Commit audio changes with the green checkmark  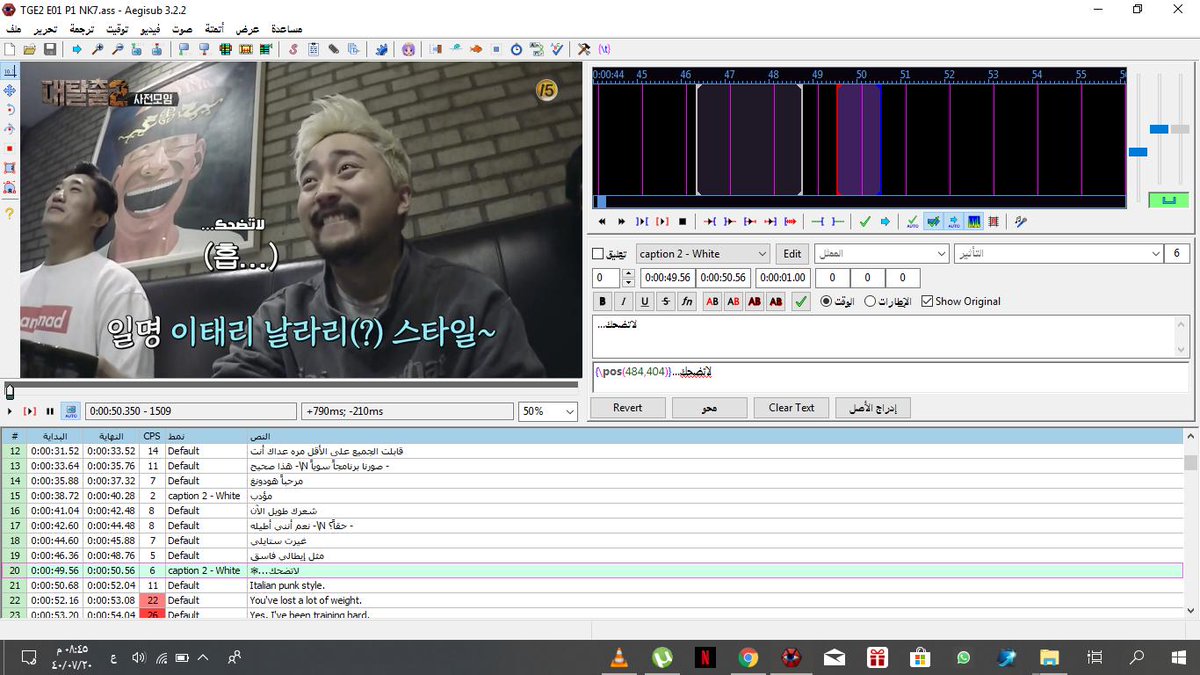pos(865,221)
